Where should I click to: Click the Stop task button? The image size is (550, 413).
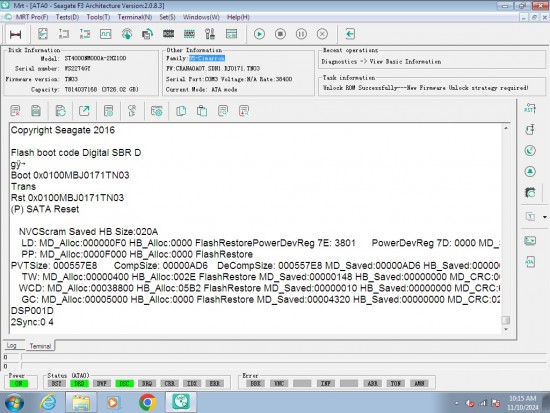(280, 34)
